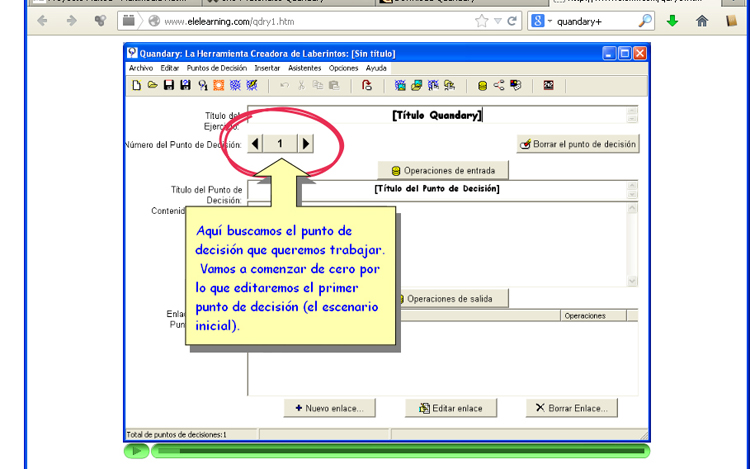Viewport: 750px width, 469px height.
Task: Reload the page with the refresh icon
Action: (512, 21)
